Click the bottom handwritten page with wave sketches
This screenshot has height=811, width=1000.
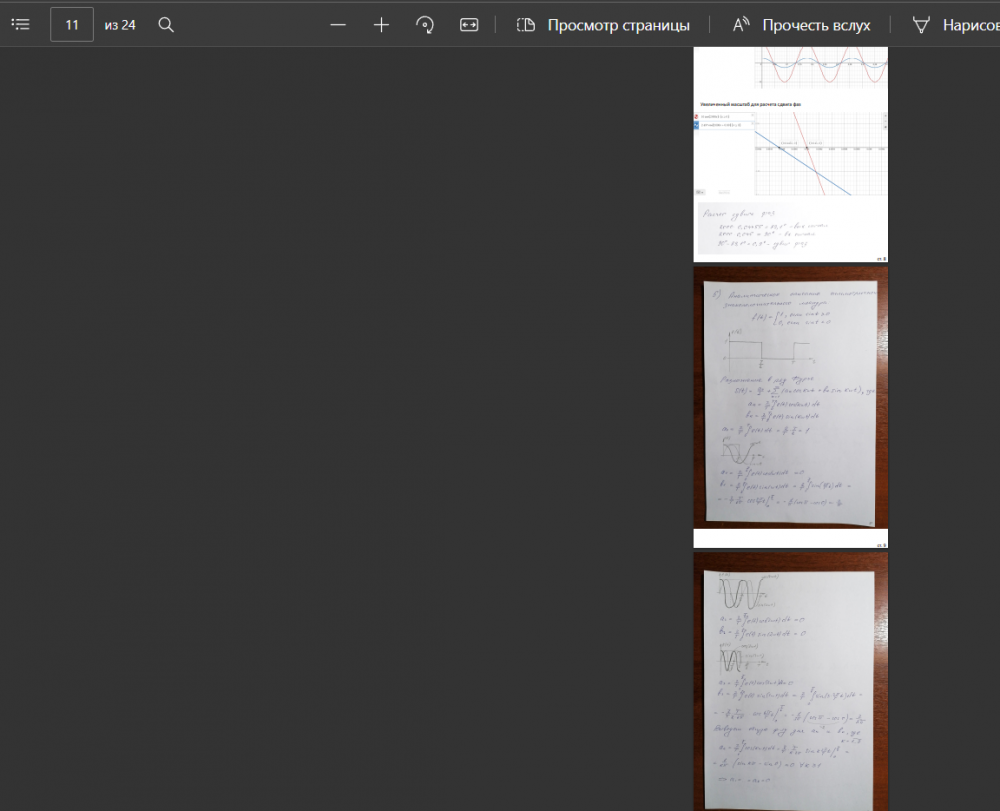click(790, 682)
